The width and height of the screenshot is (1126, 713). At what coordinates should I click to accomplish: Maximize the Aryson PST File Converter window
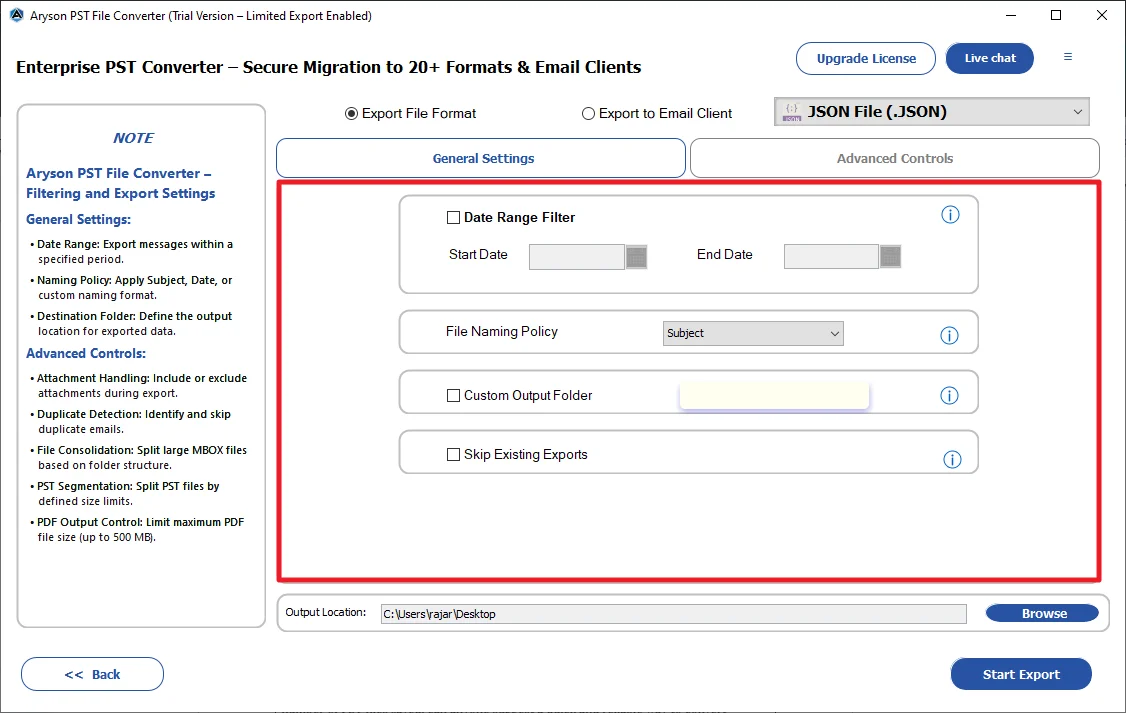coord(1056,15)
